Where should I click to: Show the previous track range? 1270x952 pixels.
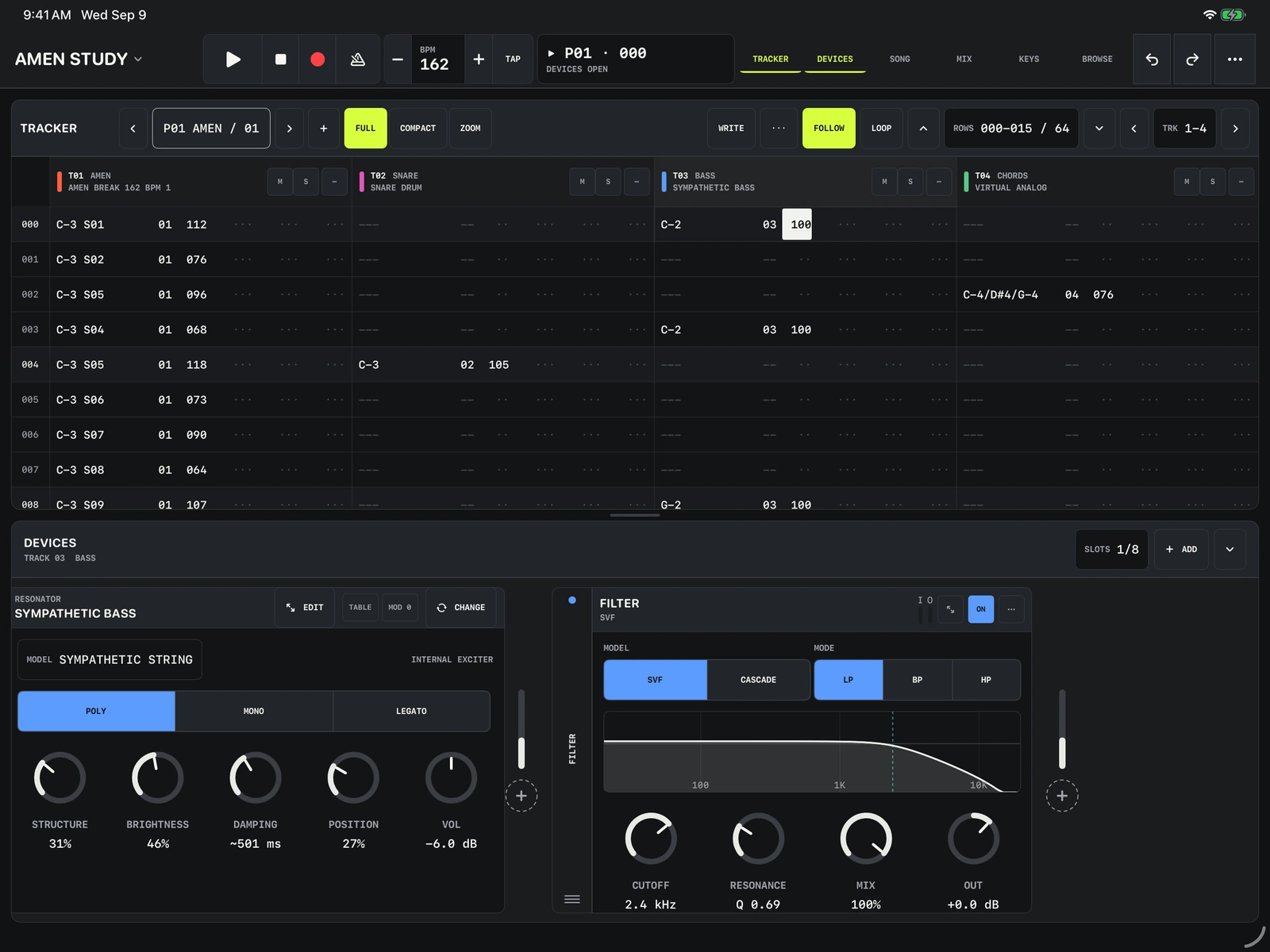1133,129
